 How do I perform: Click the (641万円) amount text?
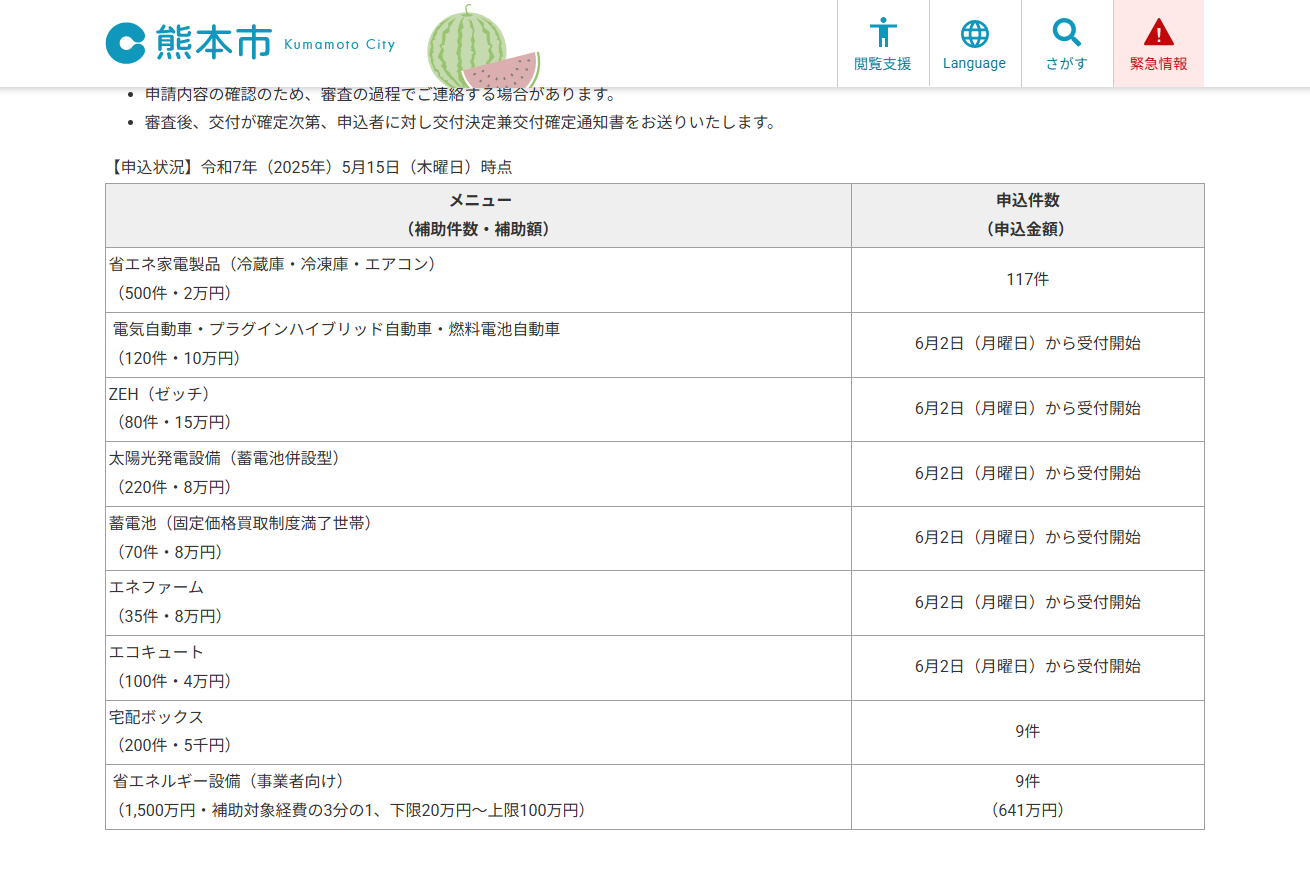tap(1028, 810)
